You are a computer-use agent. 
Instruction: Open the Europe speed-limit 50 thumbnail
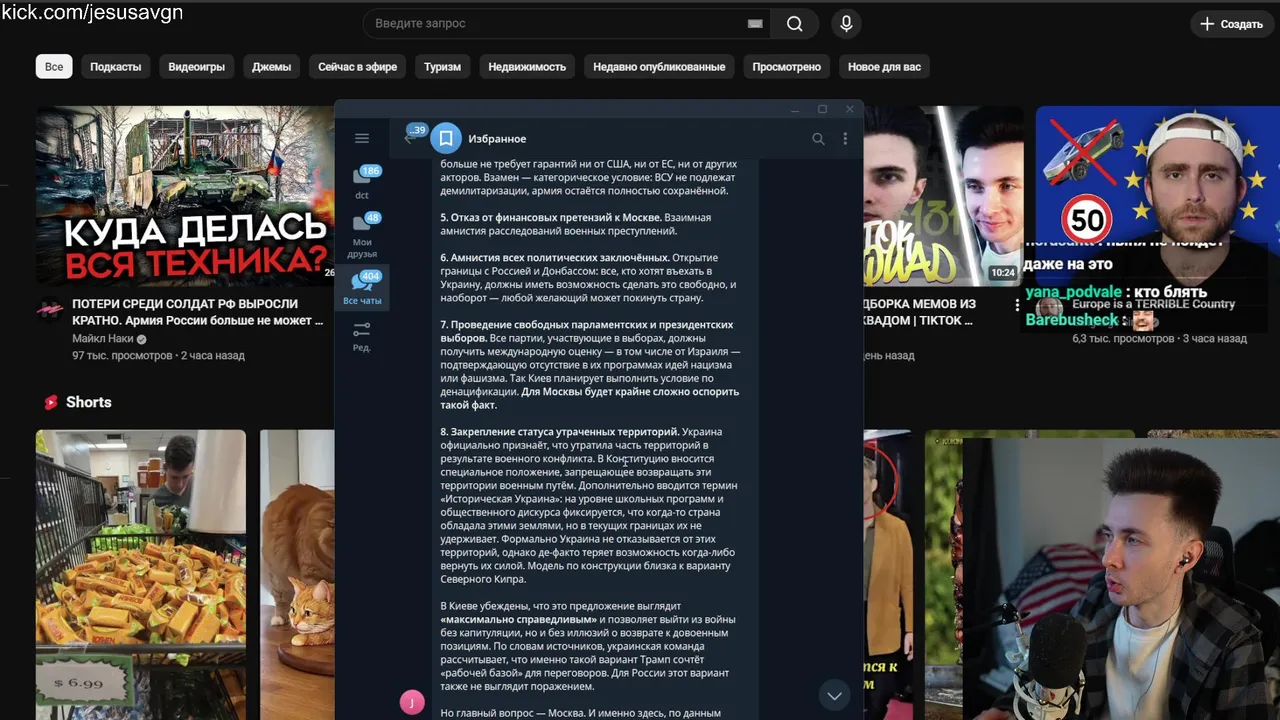coord(1157,175)
